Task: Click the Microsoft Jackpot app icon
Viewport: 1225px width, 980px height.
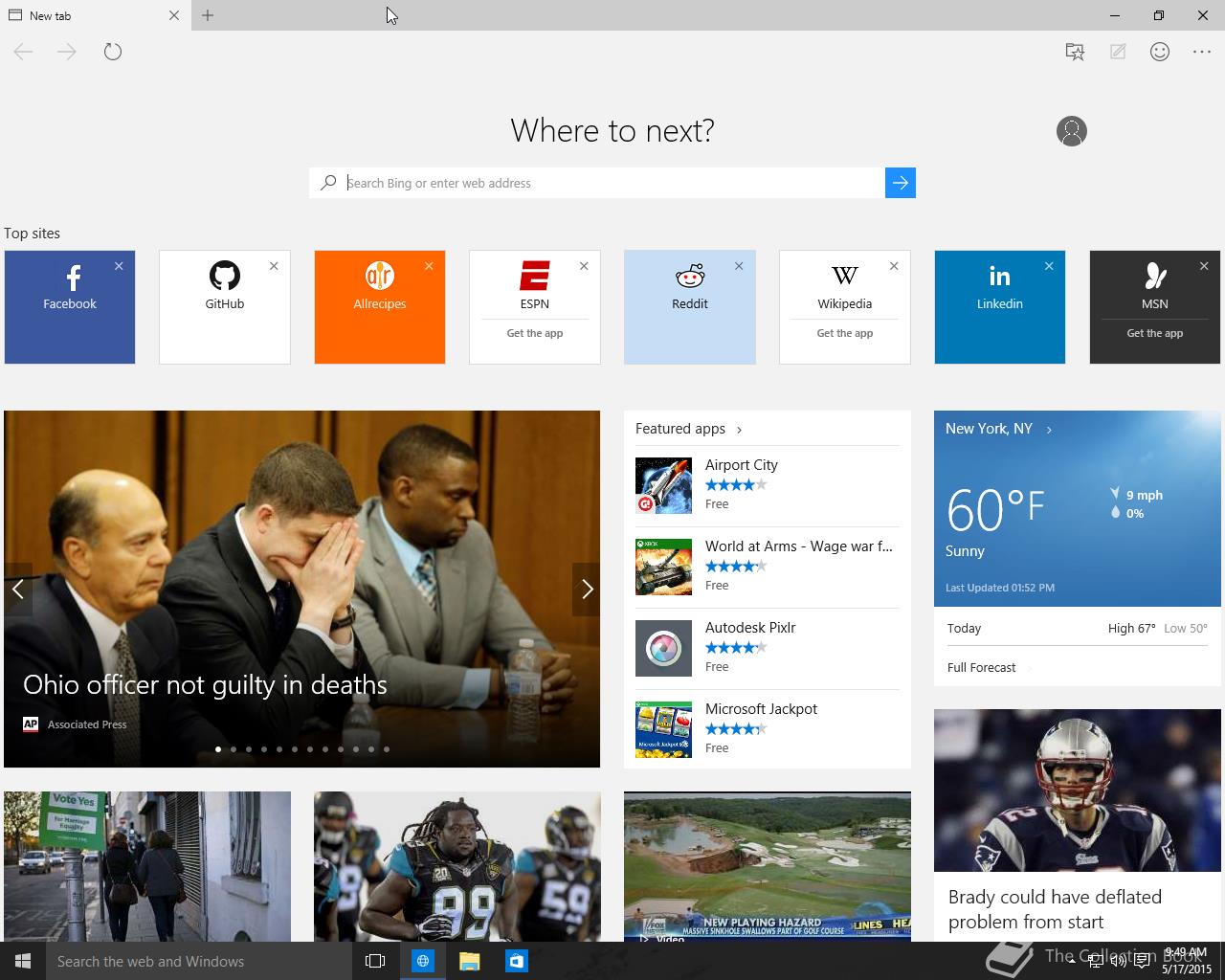Action: point(663,729)
